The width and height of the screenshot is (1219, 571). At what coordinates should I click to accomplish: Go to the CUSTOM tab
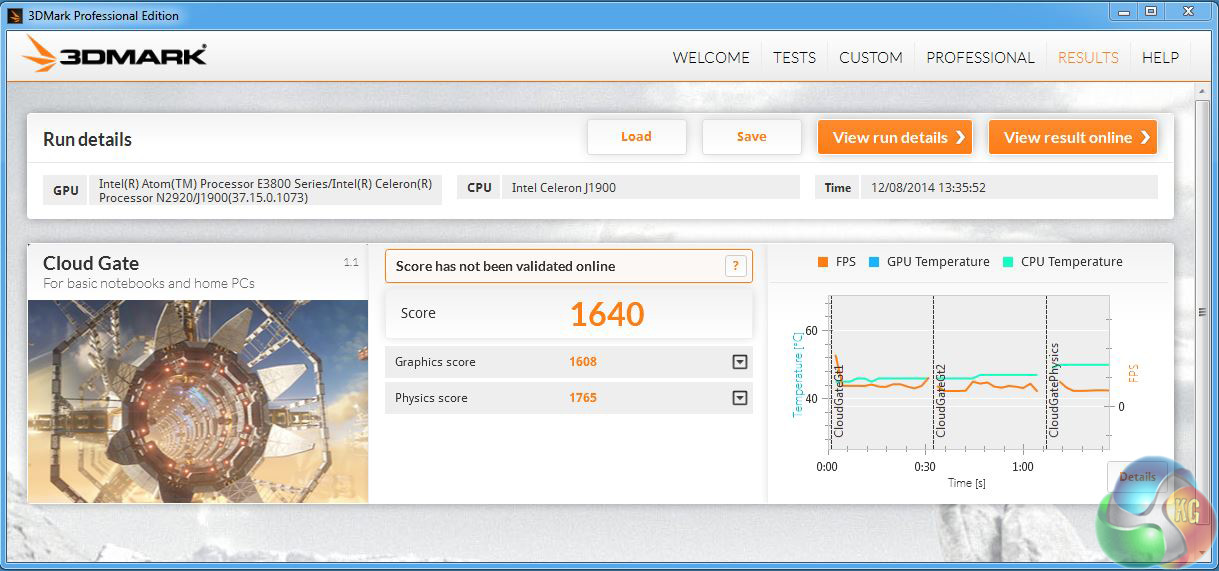tap(870, 58)
